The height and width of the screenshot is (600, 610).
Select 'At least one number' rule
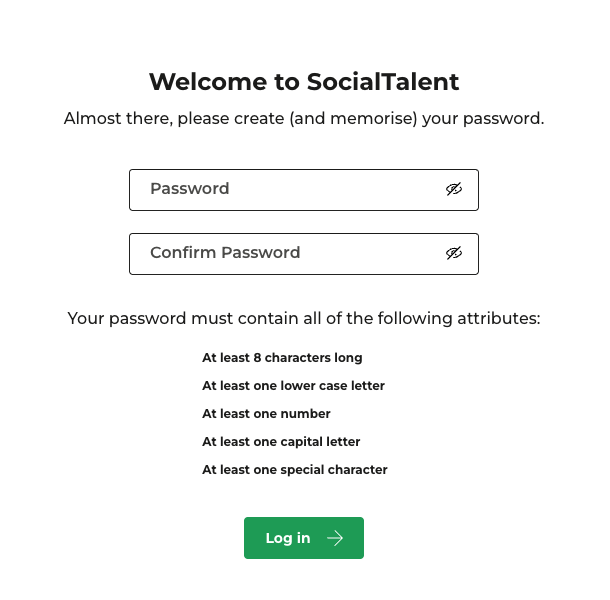pyautogui.click(x=266, y=414)
